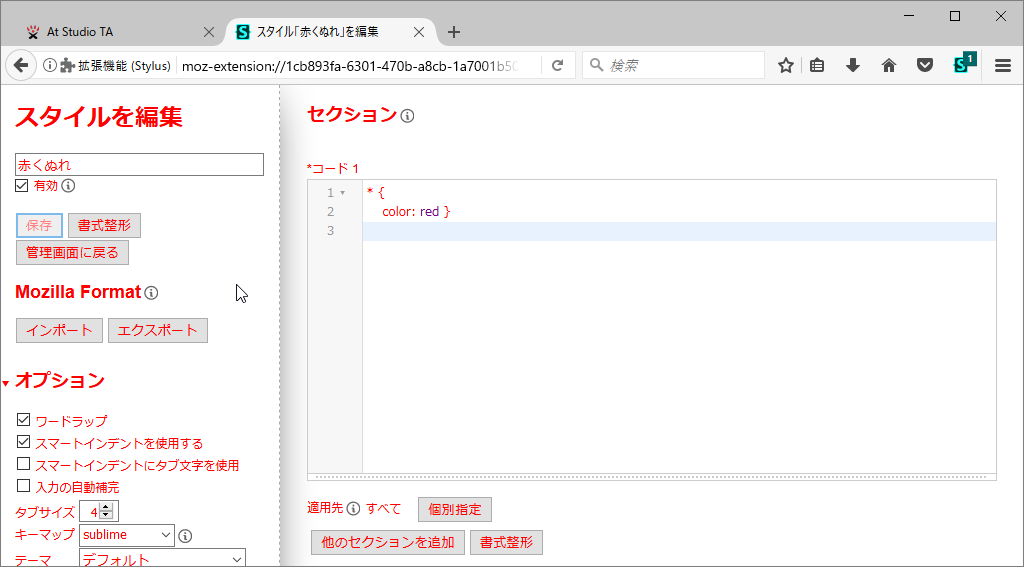Click 他のセクションを追加 button
The width and height of the screenshot is (1024, 567).
388,542
